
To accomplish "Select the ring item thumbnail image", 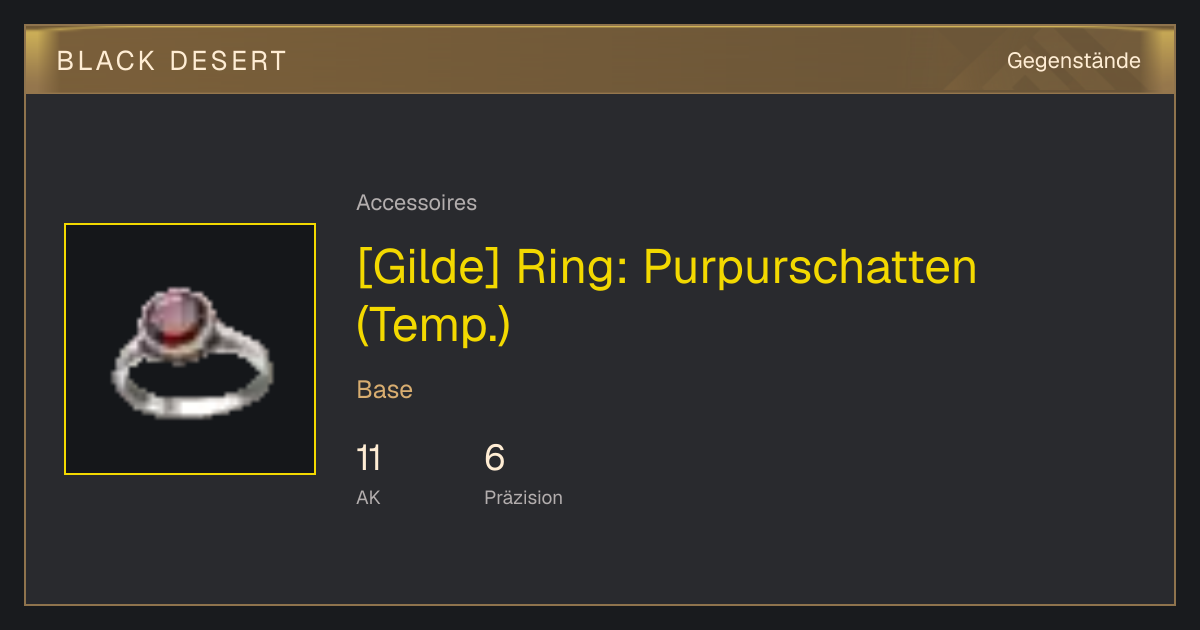I will click(x=190, y=349).
